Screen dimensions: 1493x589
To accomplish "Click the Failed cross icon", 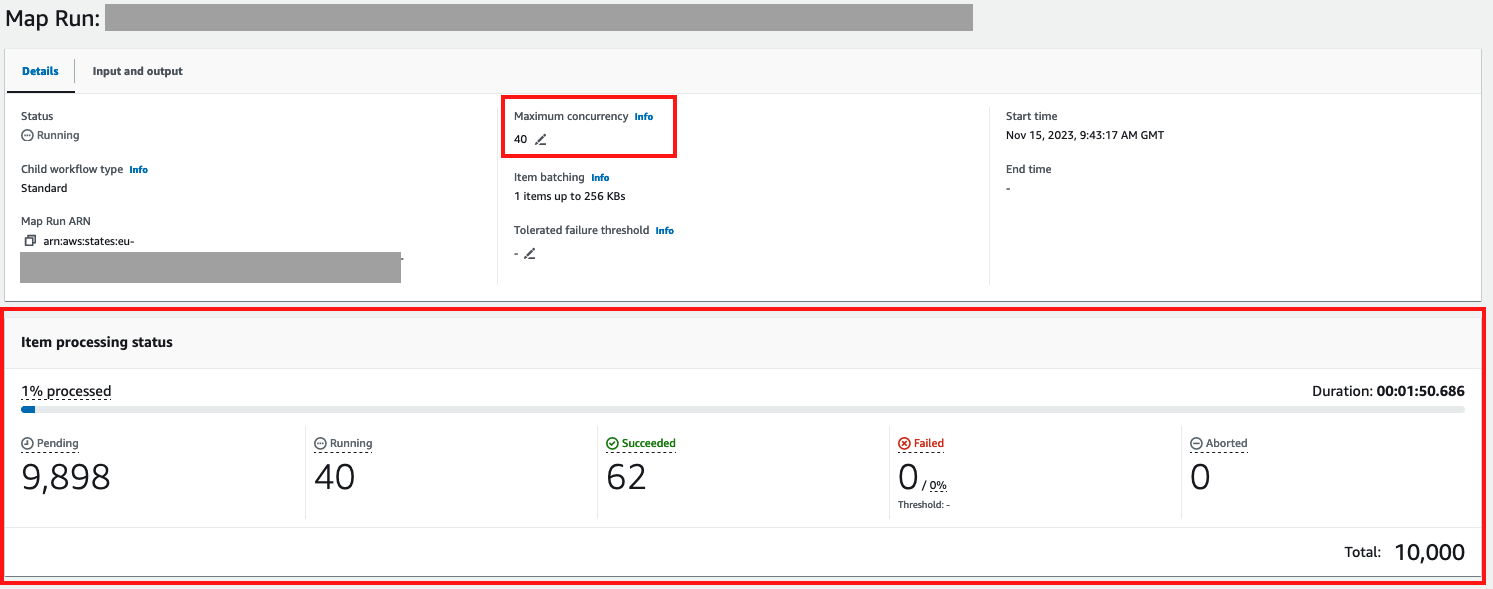I will pyautogui.click(x=904, y=443).
